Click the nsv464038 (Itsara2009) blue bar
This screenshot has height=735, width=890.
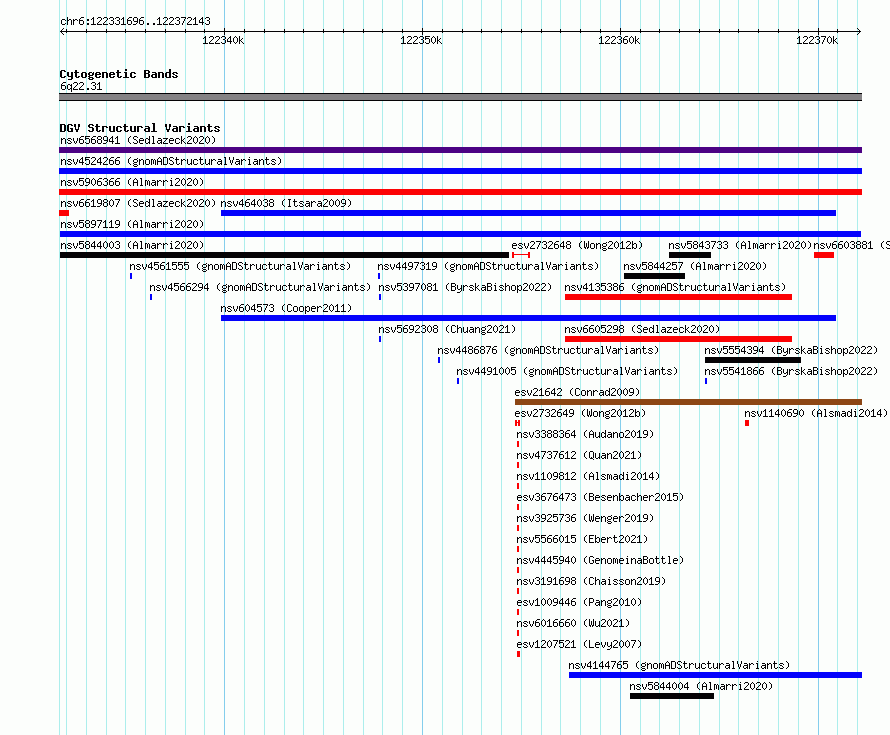tap(528, 213)
